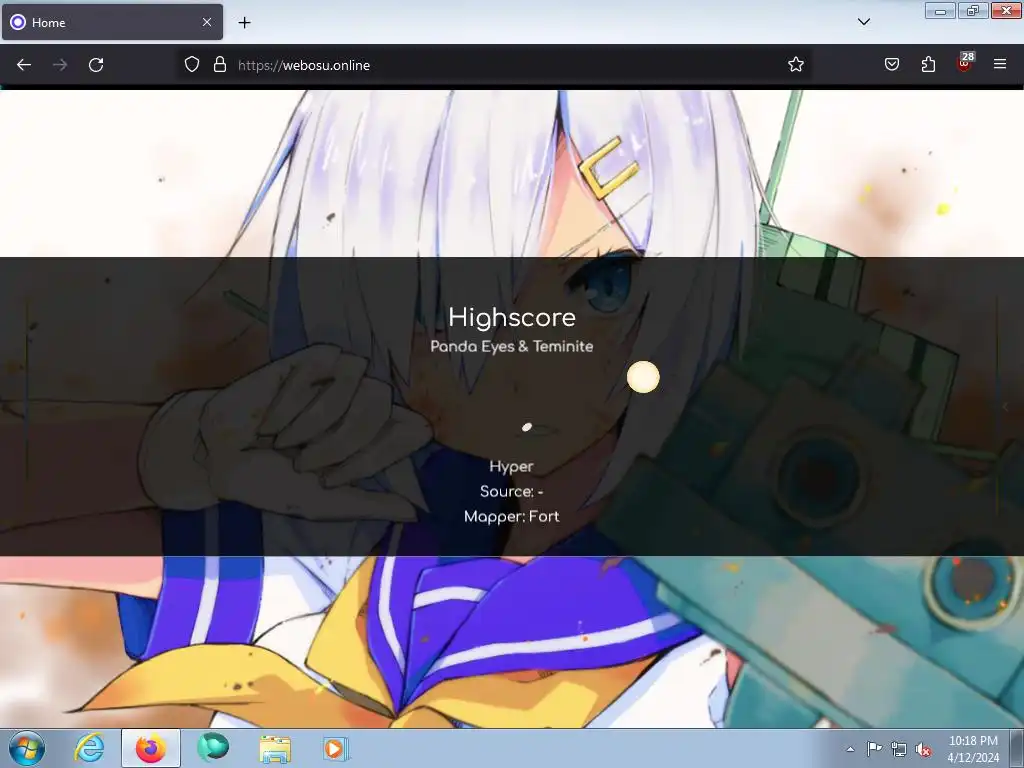Viewport: 1024px width, 768px height.
Task: Open the Action Center flag icon
Action: [x=874, y=749]
